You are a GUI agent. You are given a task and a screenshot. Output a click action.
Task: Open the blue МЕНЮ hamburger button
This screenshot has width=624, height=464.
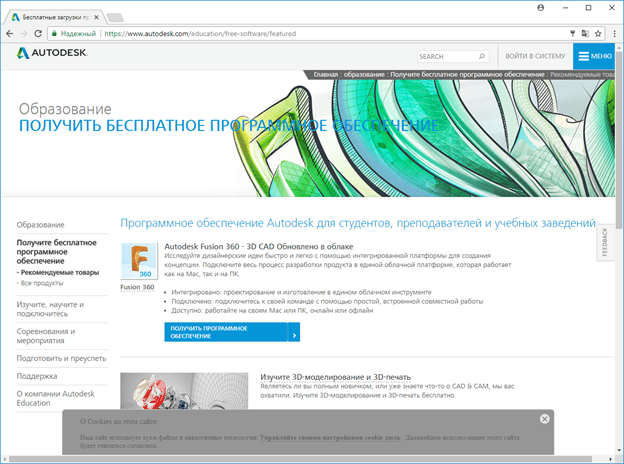(595, 56)
